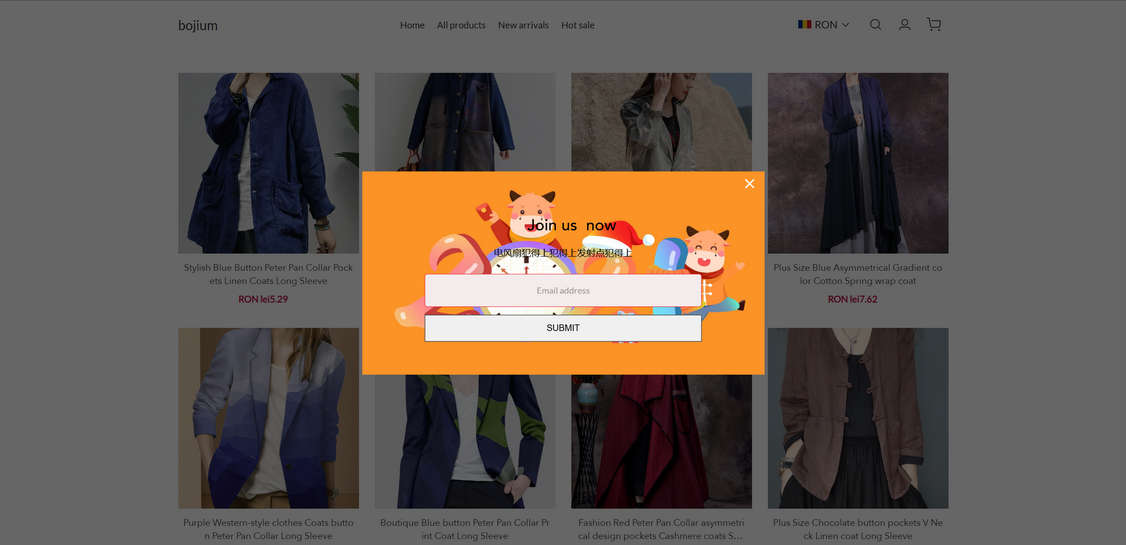This screenshot has width=1126, height=545.
Task: Open Boutique Blue button Peter Pan title link
Action: click(465, 529)
